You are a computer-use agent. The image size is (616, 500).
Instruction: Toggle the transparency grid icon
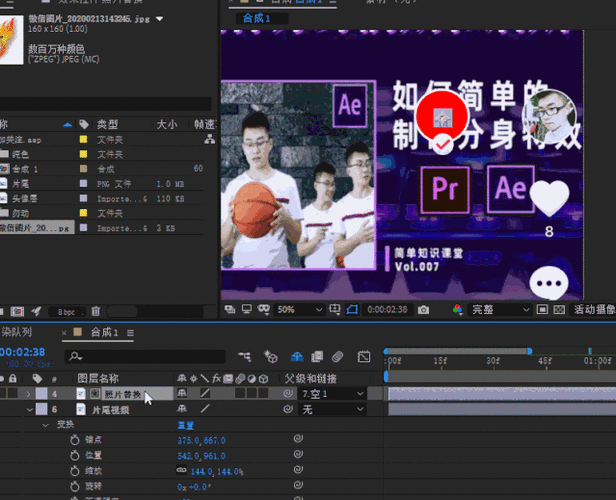coord(559,310)
